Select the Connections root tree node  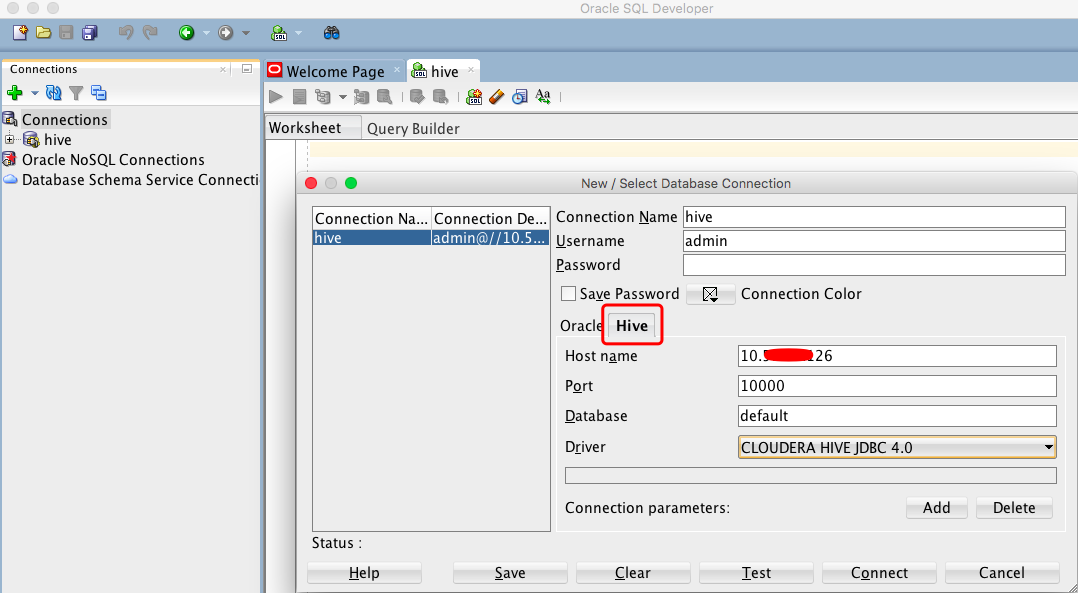coord(65,120)
